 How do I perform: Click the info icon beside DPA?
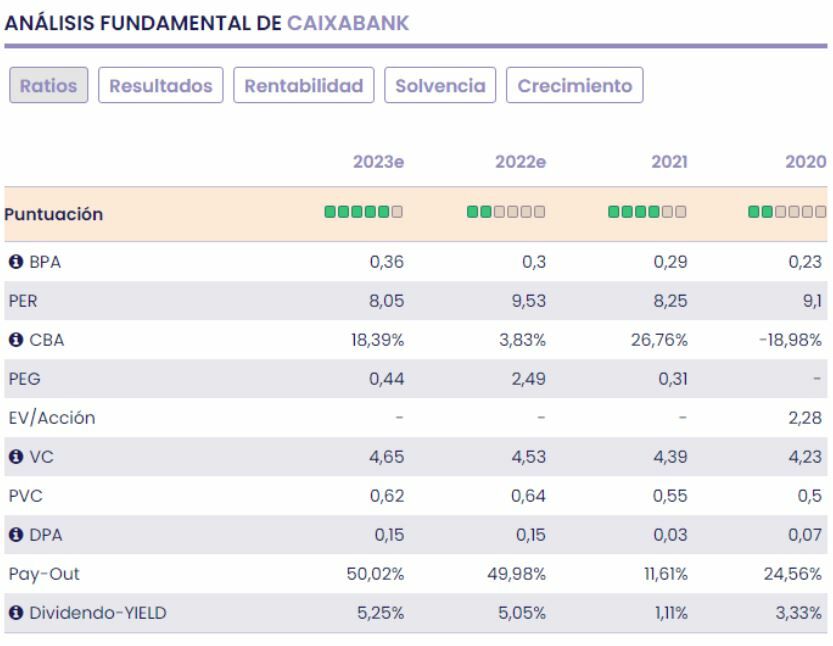coord(15,535)
